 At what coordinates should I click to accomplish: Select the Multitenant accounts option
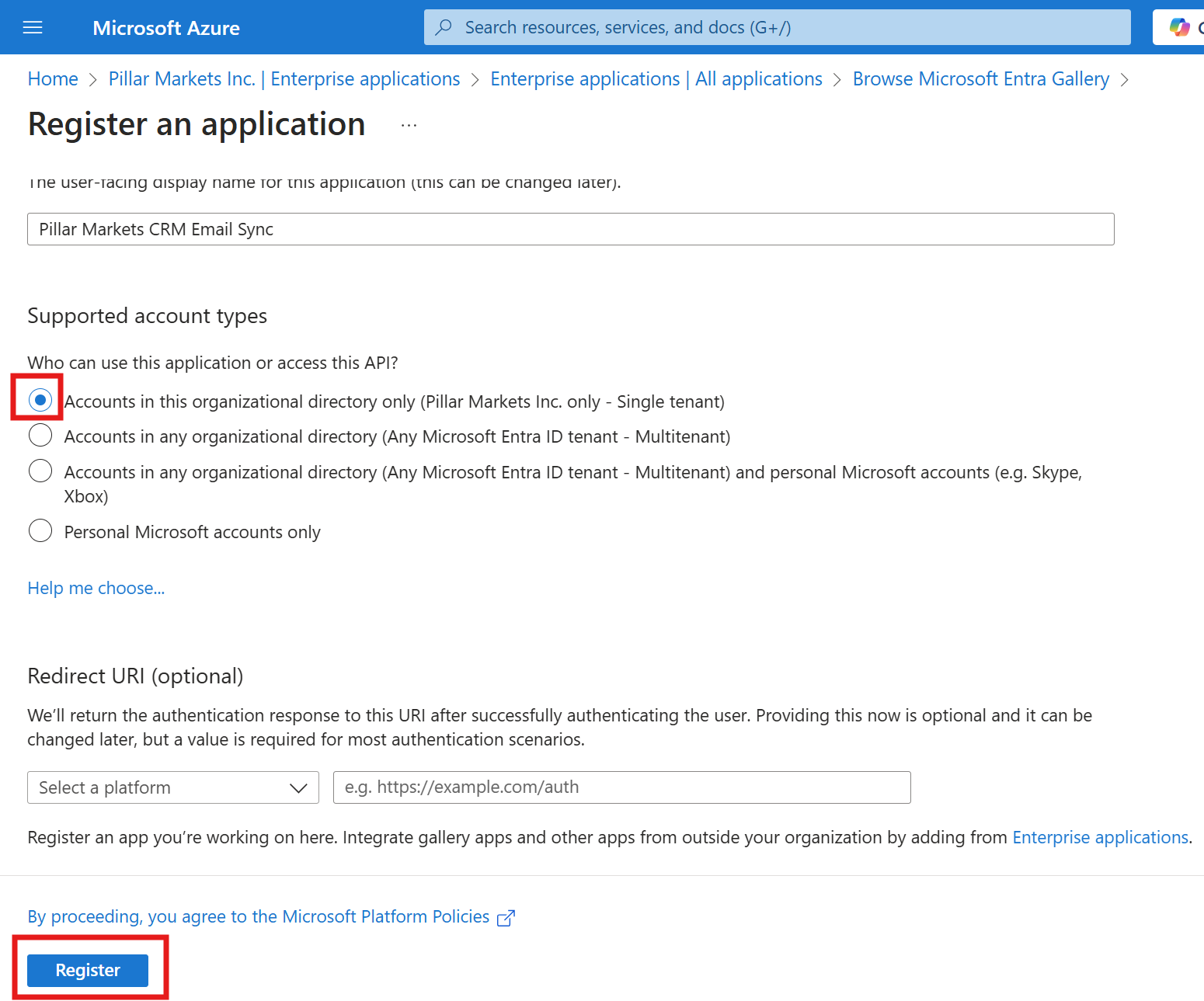[x=40, y=435]
